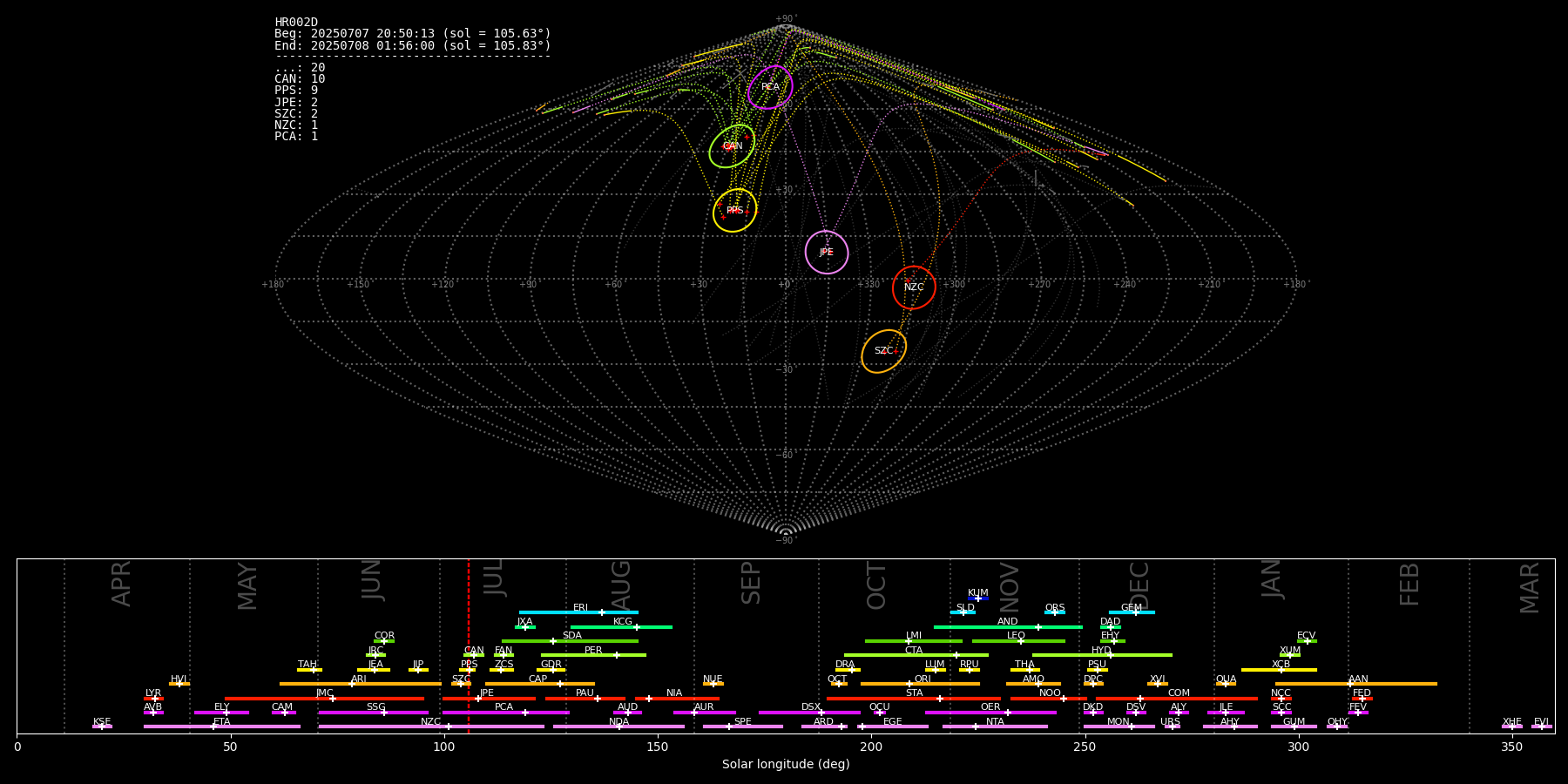Click the KUM shower bar in timeline
Viewport: 1568px width, 784px height.
pos(978,598)
